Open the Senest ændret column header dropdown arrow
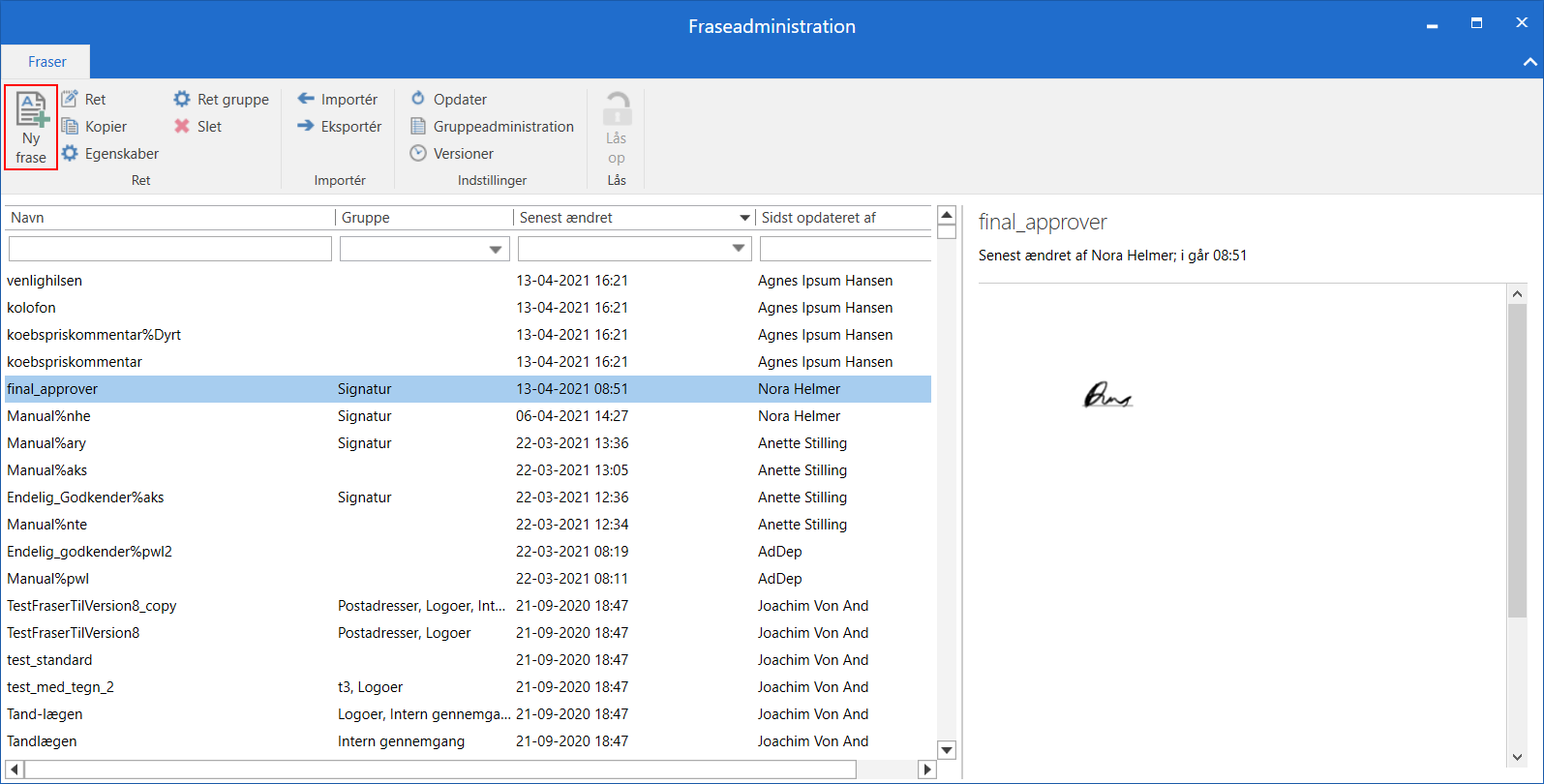1544x784 pixels. pyautogui.click(x=744, y=218)
